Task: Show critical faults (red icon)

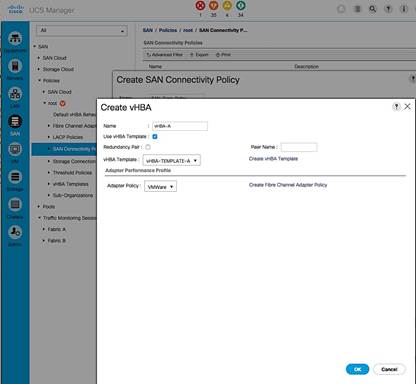Action: [200, 6]
